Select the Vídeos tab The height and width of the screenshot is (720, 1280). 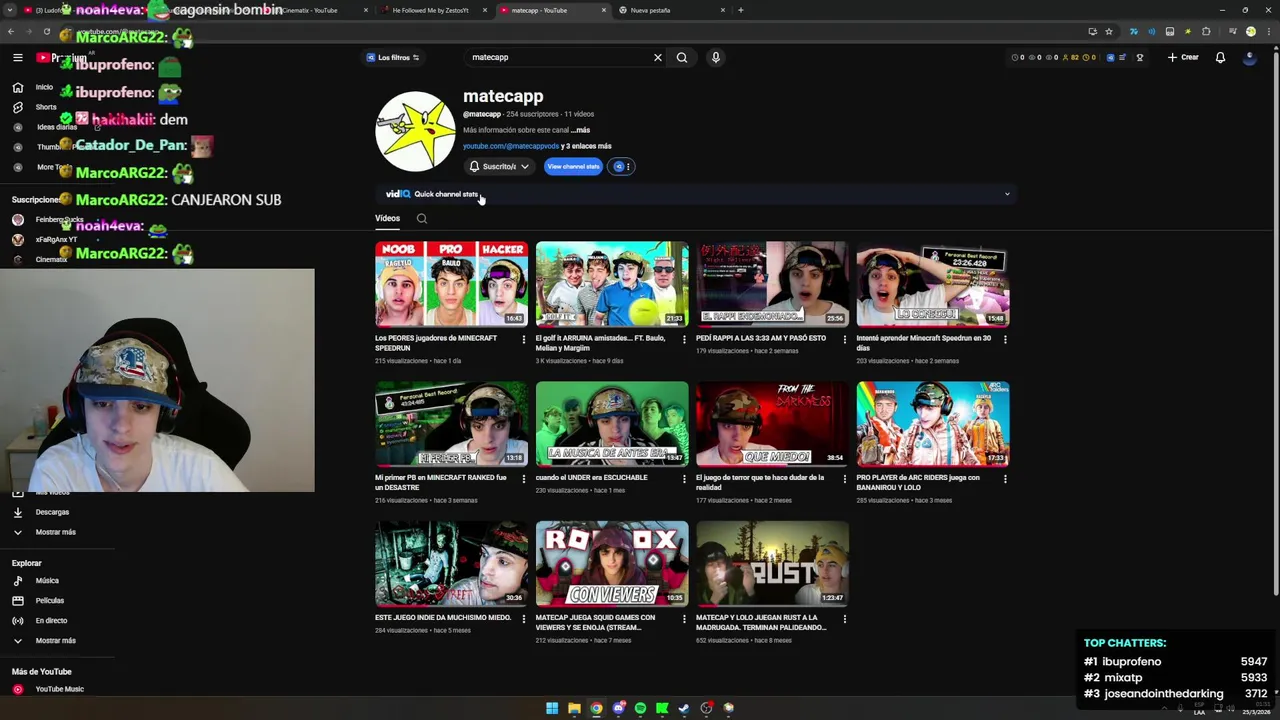tap(387, 218)
